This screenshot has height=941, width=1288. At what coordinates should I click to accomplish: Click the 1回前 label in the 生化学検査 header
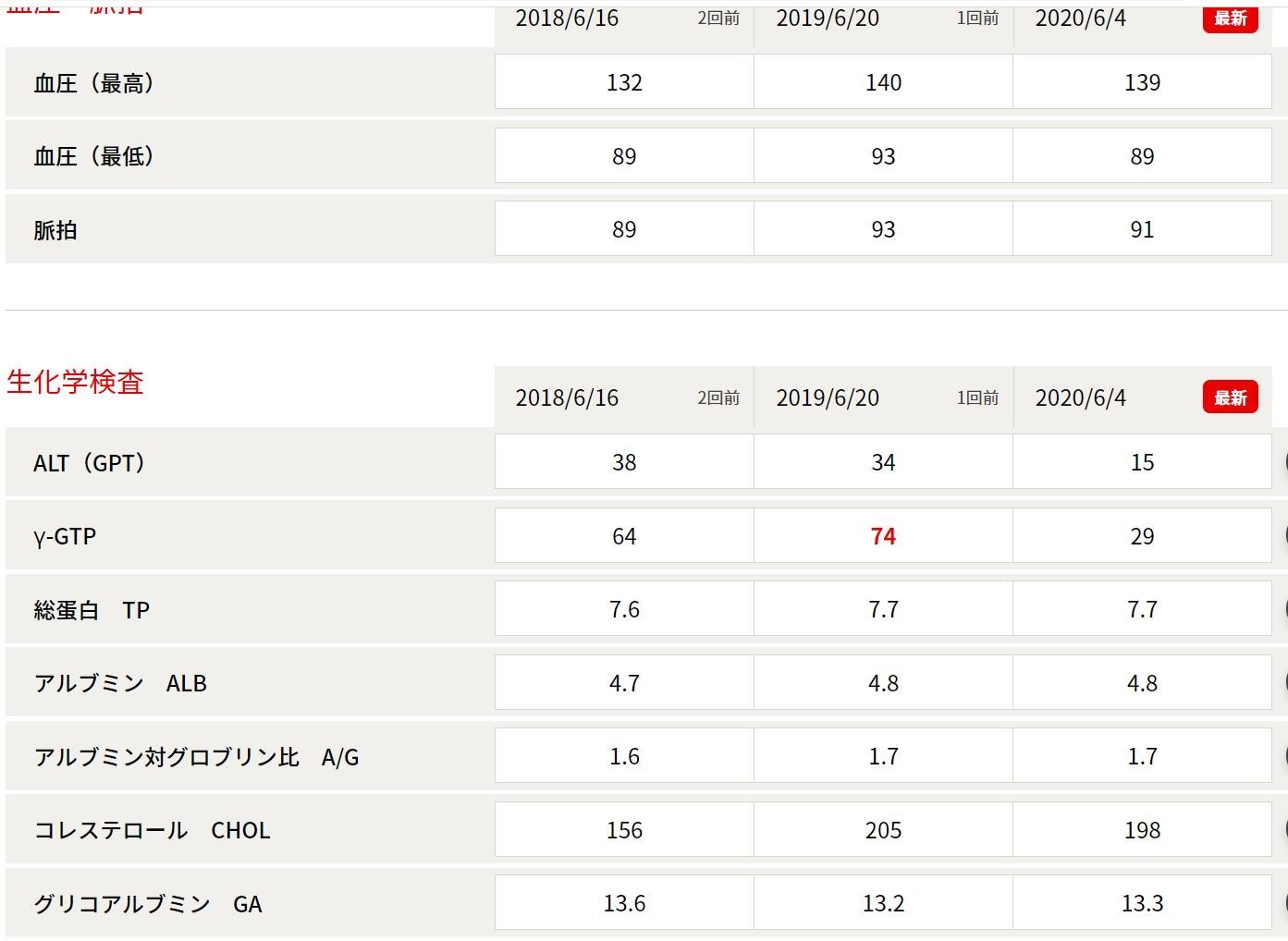(x=977, y=397)
